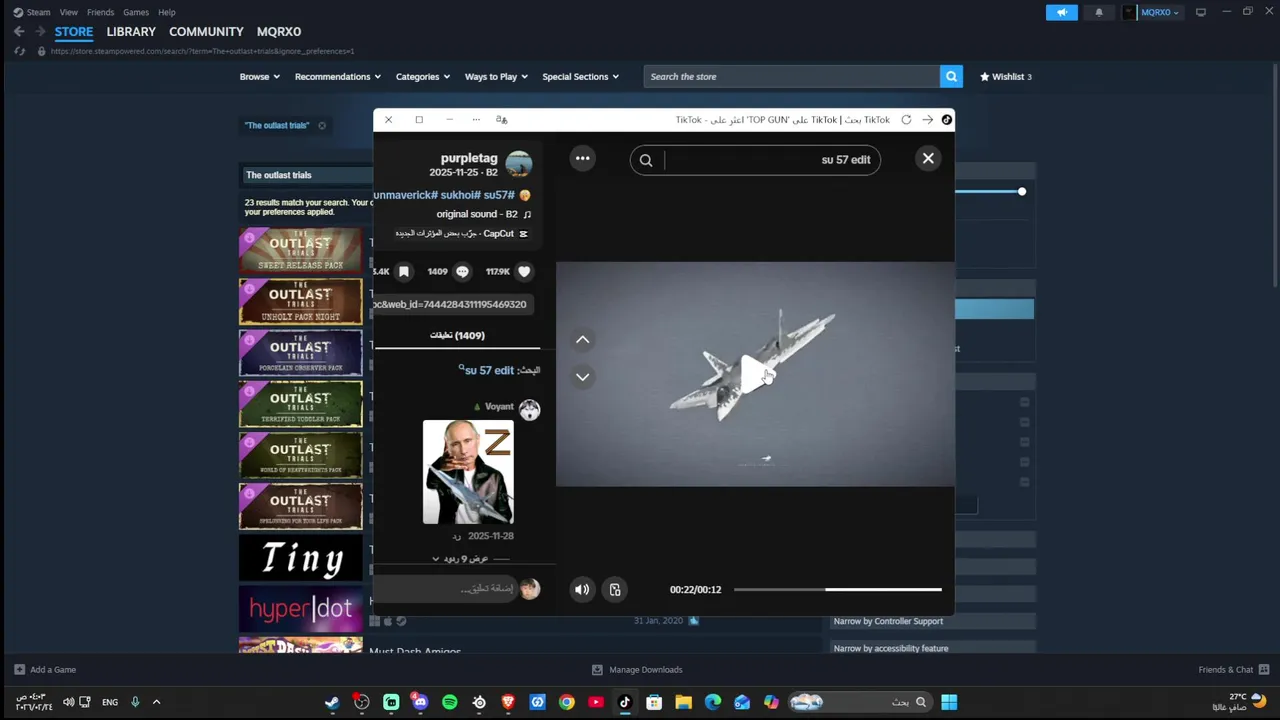Click the search magnifier icon in TikTok
This screenshot has height=720, width=1280.
tap(646, 160)
